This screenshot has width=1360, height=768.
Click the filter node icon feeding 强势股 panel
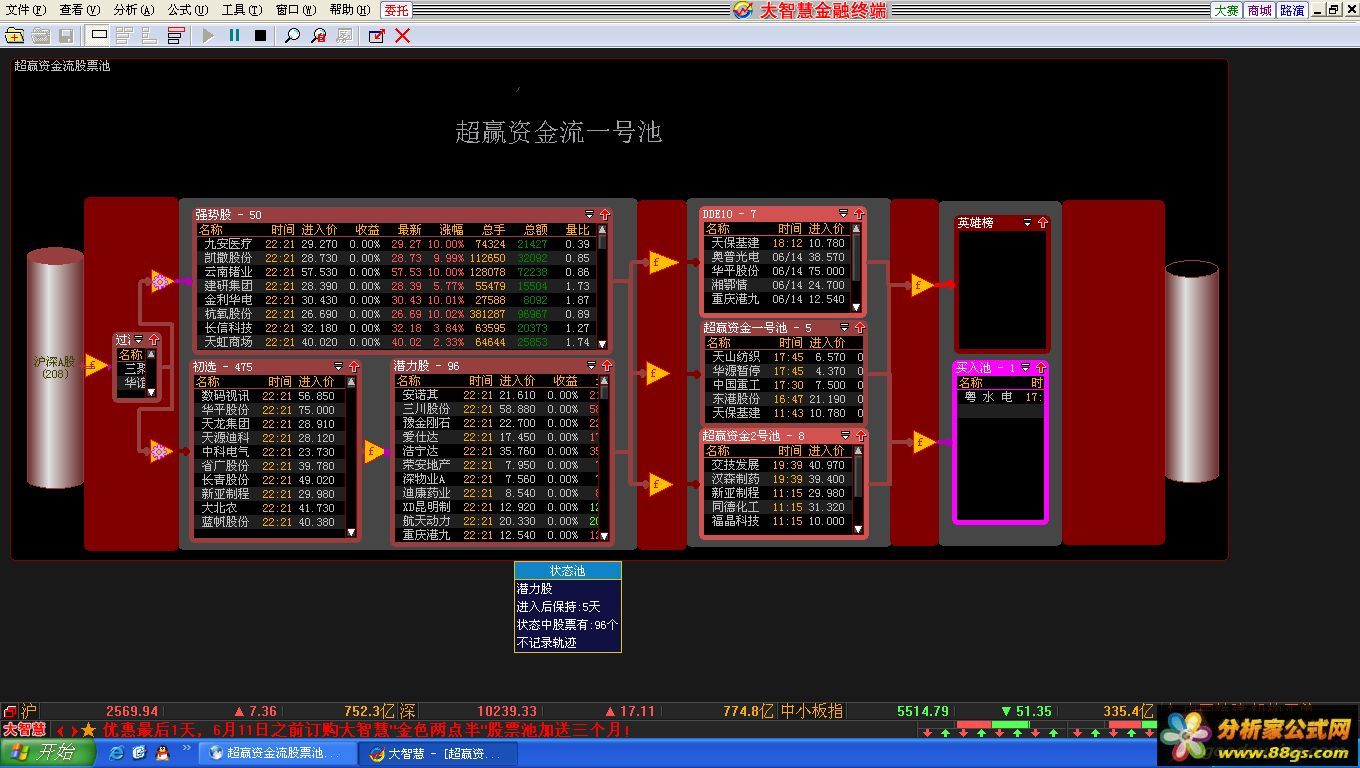(162, 281)
